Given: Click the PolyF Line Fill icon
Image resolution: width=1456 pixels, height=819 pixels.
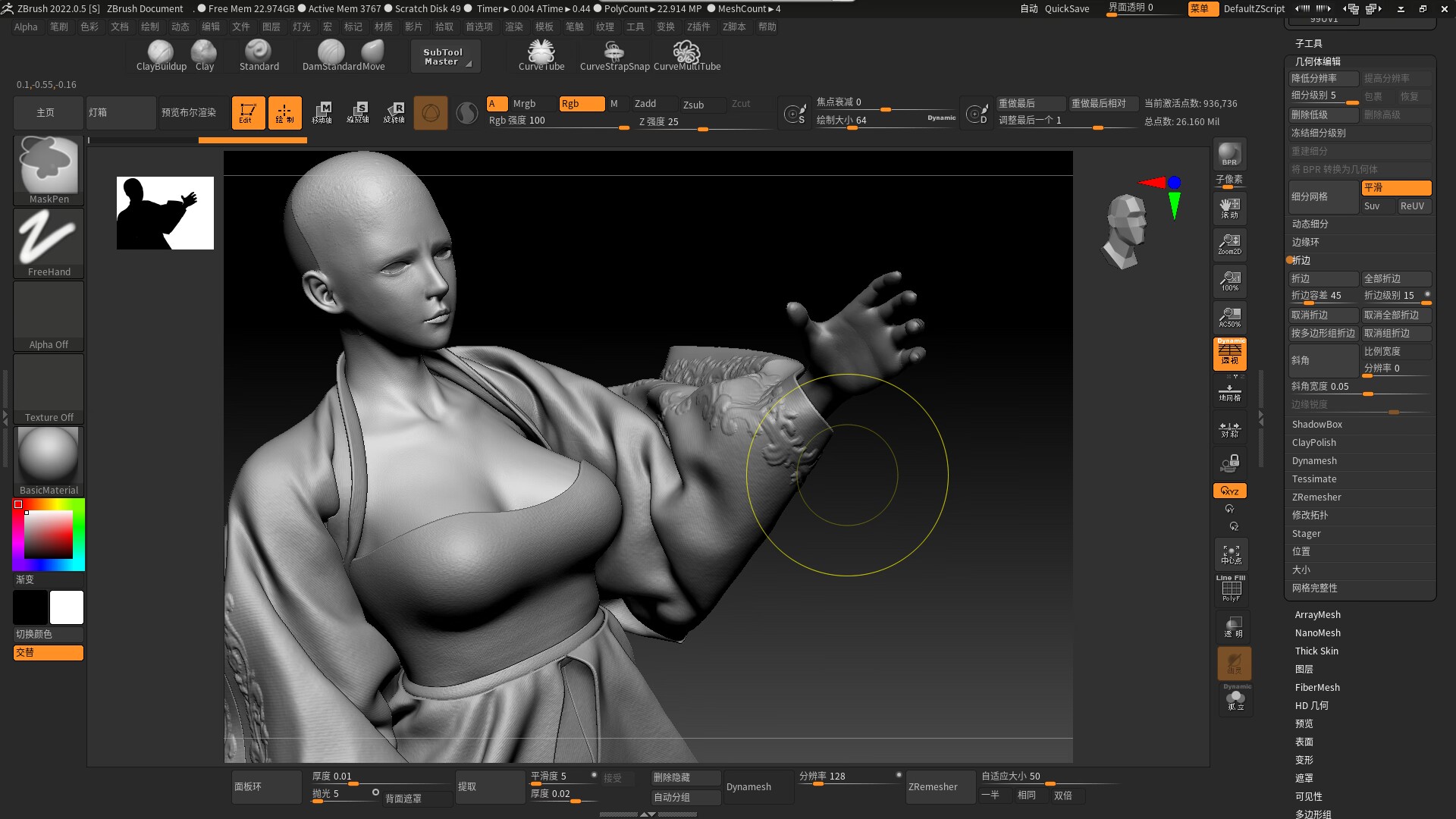Looking at the screenshot, I should (1231, 589).
